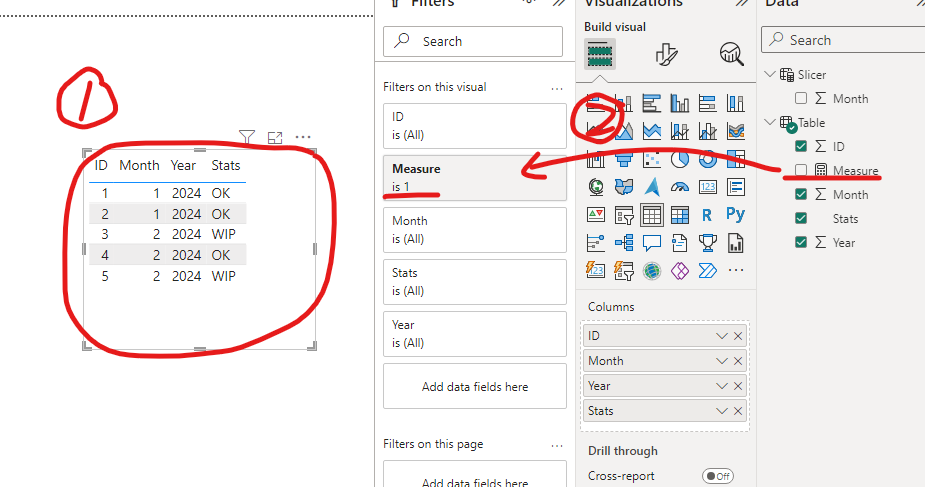Select the scatter chart visual
925x487 pixels.
click(x=651, y=159)
